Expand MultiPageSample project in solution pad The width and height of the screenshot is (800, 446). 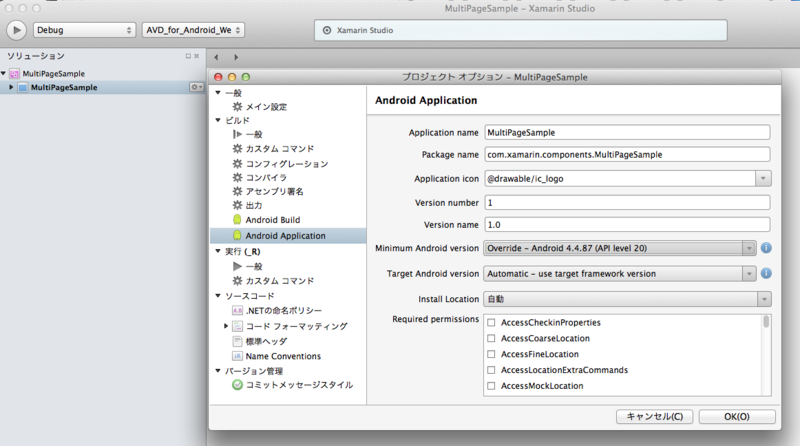coord(11,88)
